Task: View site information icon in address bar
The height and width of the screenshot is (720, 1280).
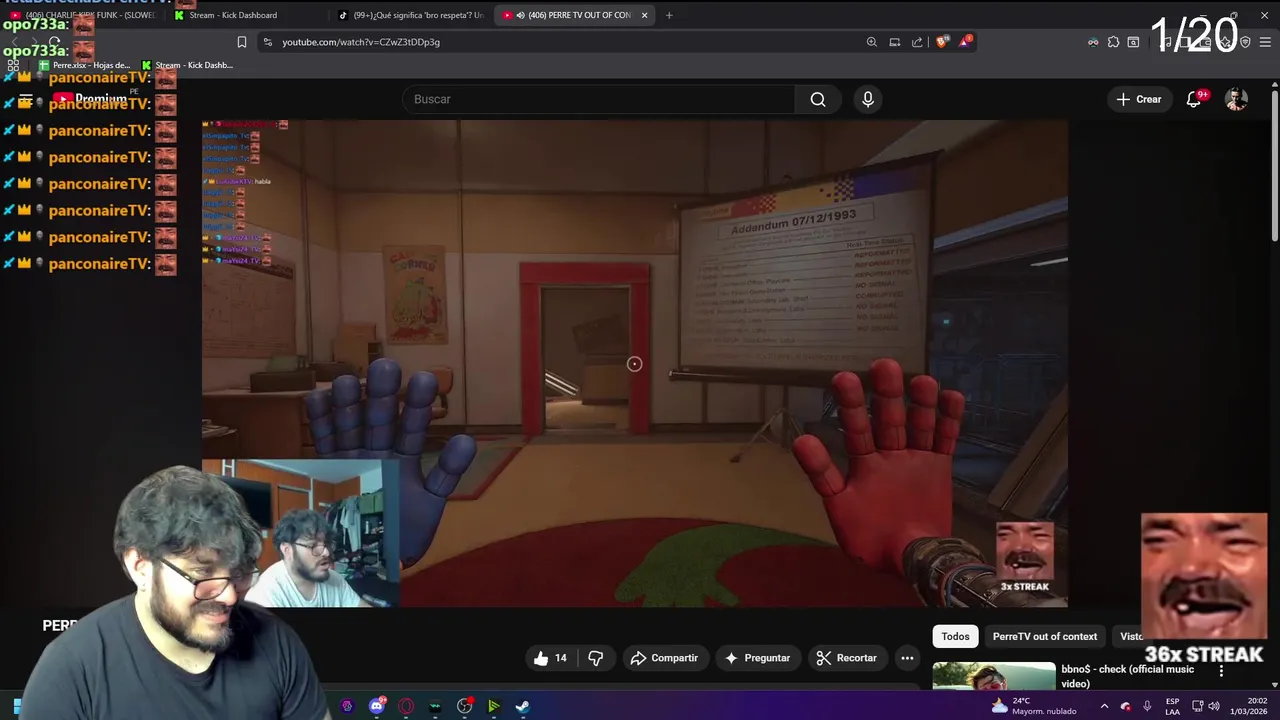Action: [267, 42]
